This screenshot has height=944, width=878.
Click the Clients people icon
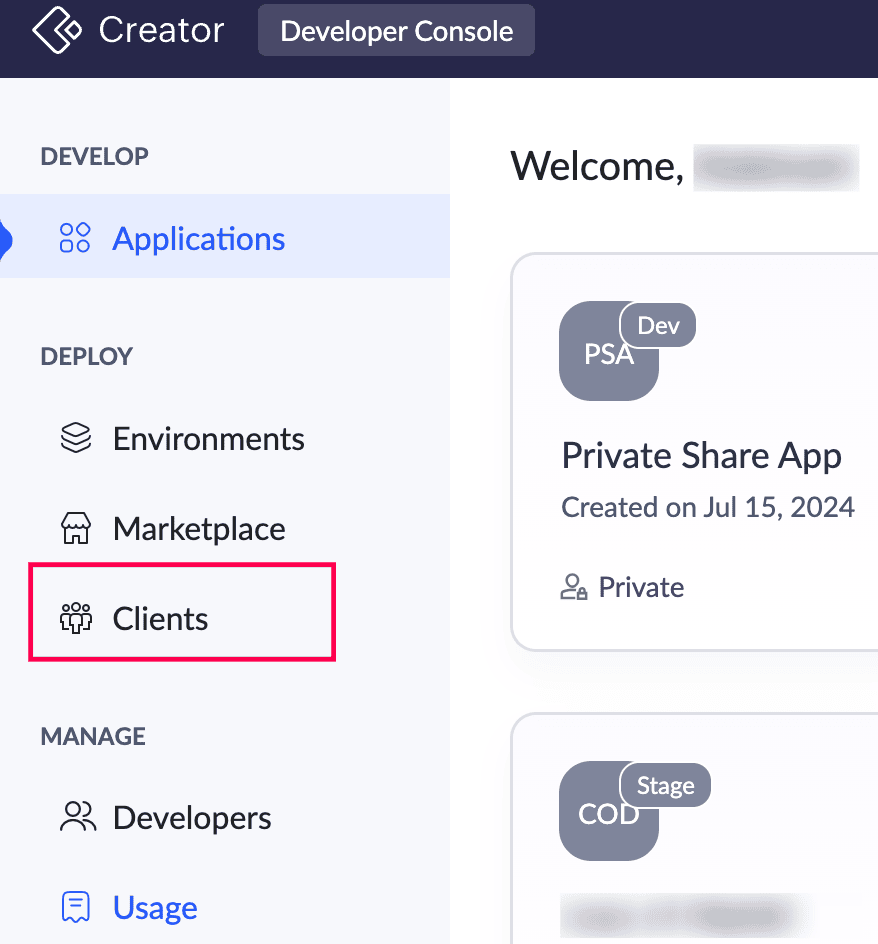[x=76, y=618]
